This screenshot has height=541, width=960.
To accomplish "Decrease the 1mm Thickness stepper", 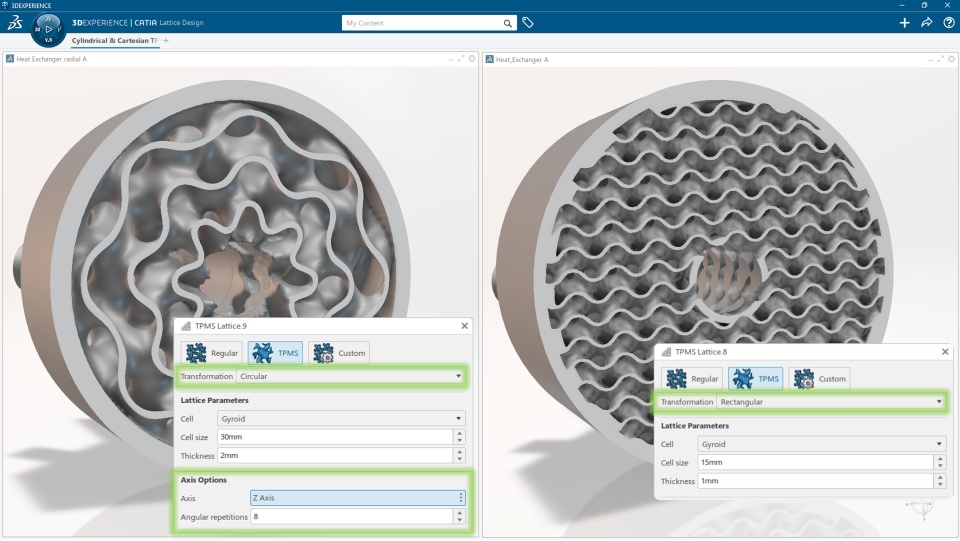I will (x=940, y=485).
